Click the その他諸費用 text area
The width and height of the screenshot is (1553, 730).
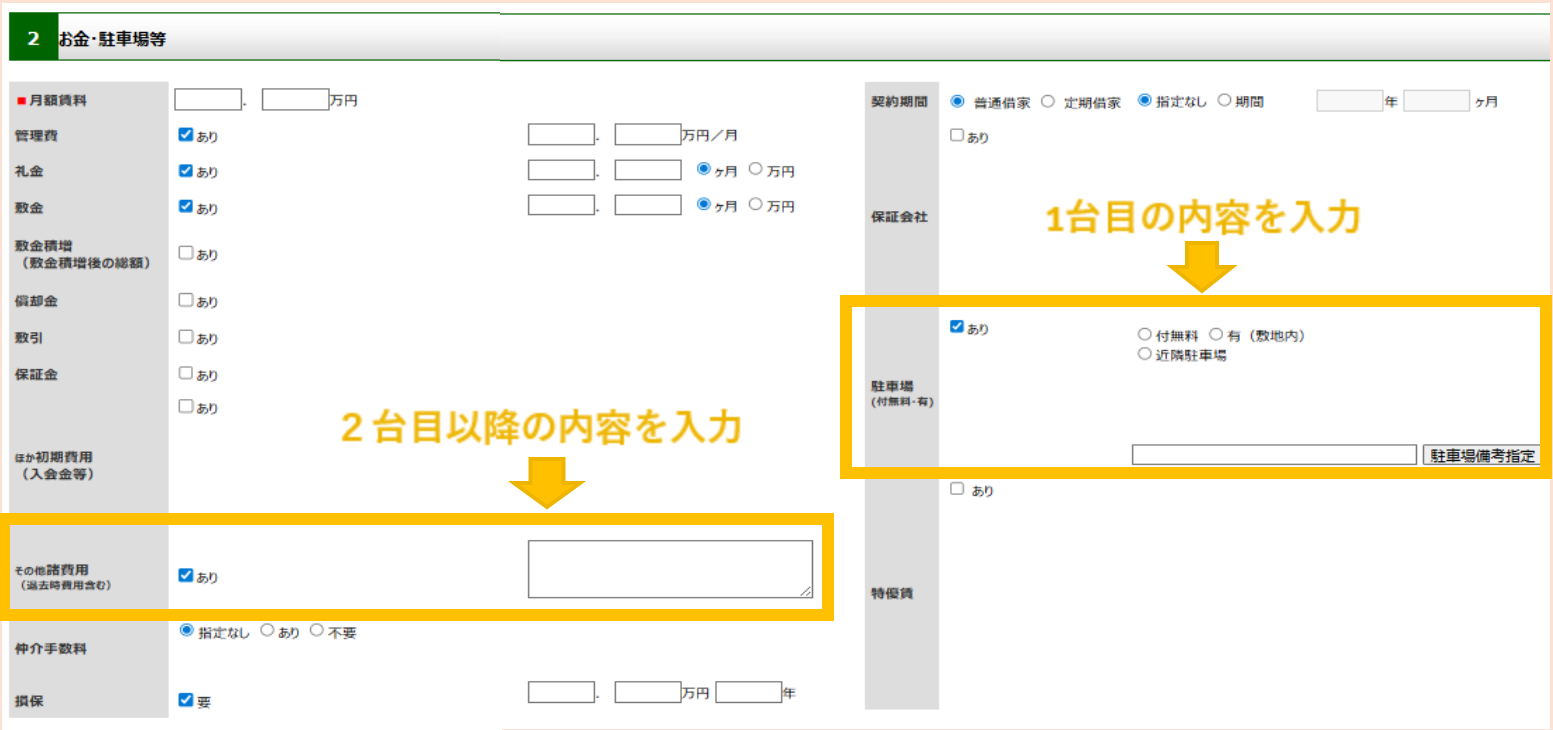coord(670,569)
